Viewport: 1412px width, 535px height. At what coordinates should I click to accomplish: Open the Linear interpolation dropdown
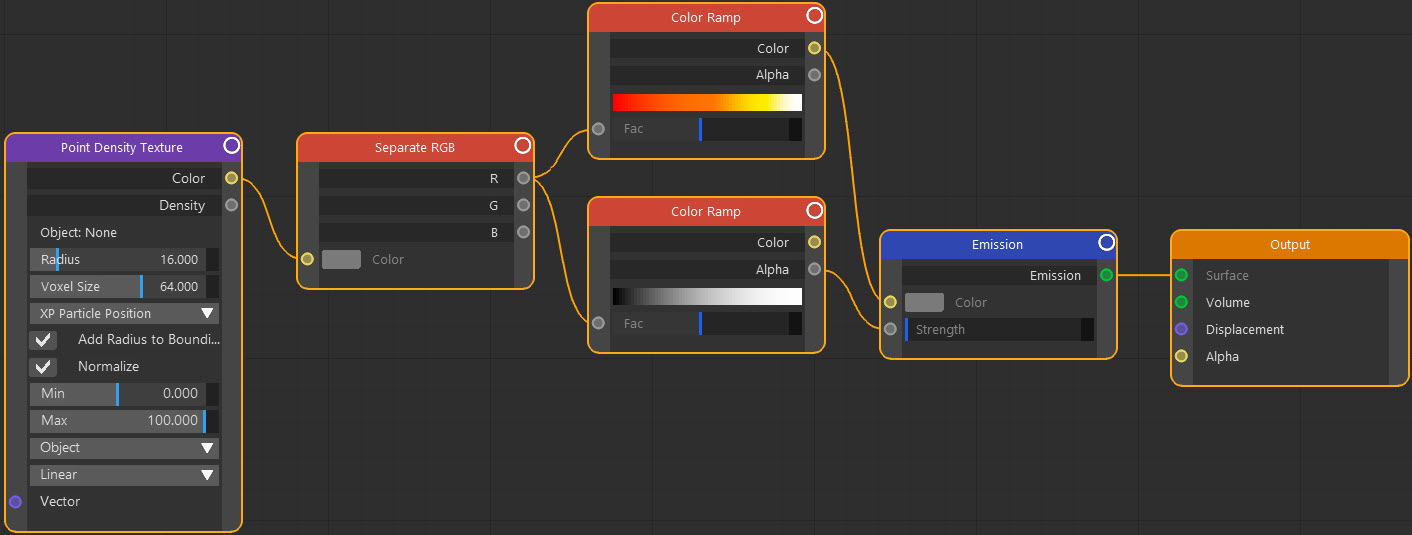tap(124, 474)
